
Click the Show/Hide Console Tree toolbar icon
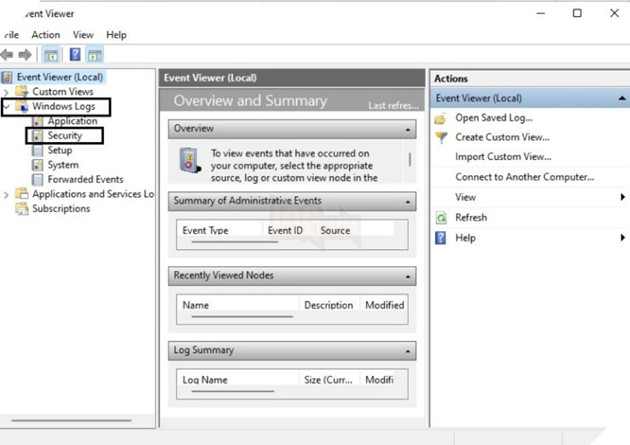tap(51, 55)
